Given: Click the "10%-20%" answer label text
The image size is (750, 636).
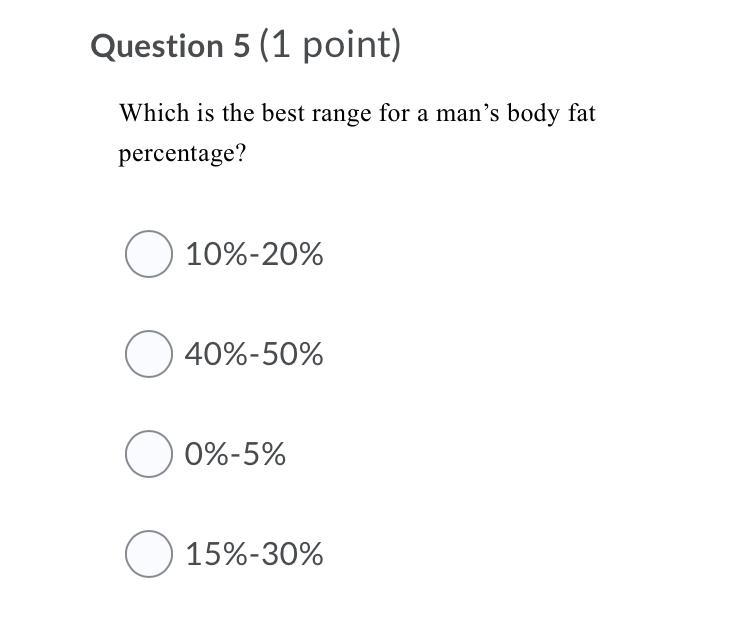Looking at the screenshot, I should point(254,254).
